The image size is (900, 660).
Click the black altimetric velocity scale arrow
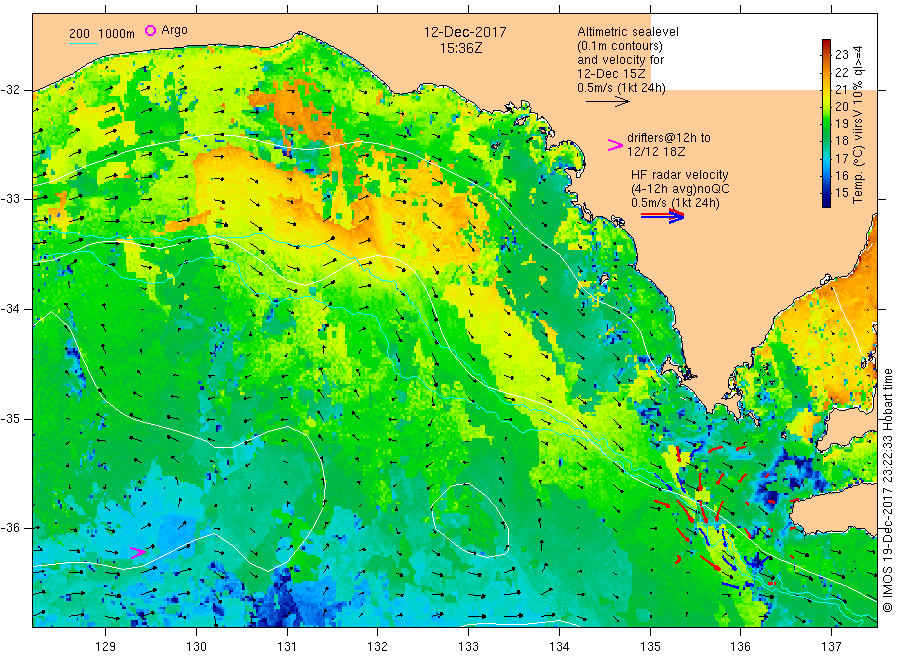pos(608,102)
